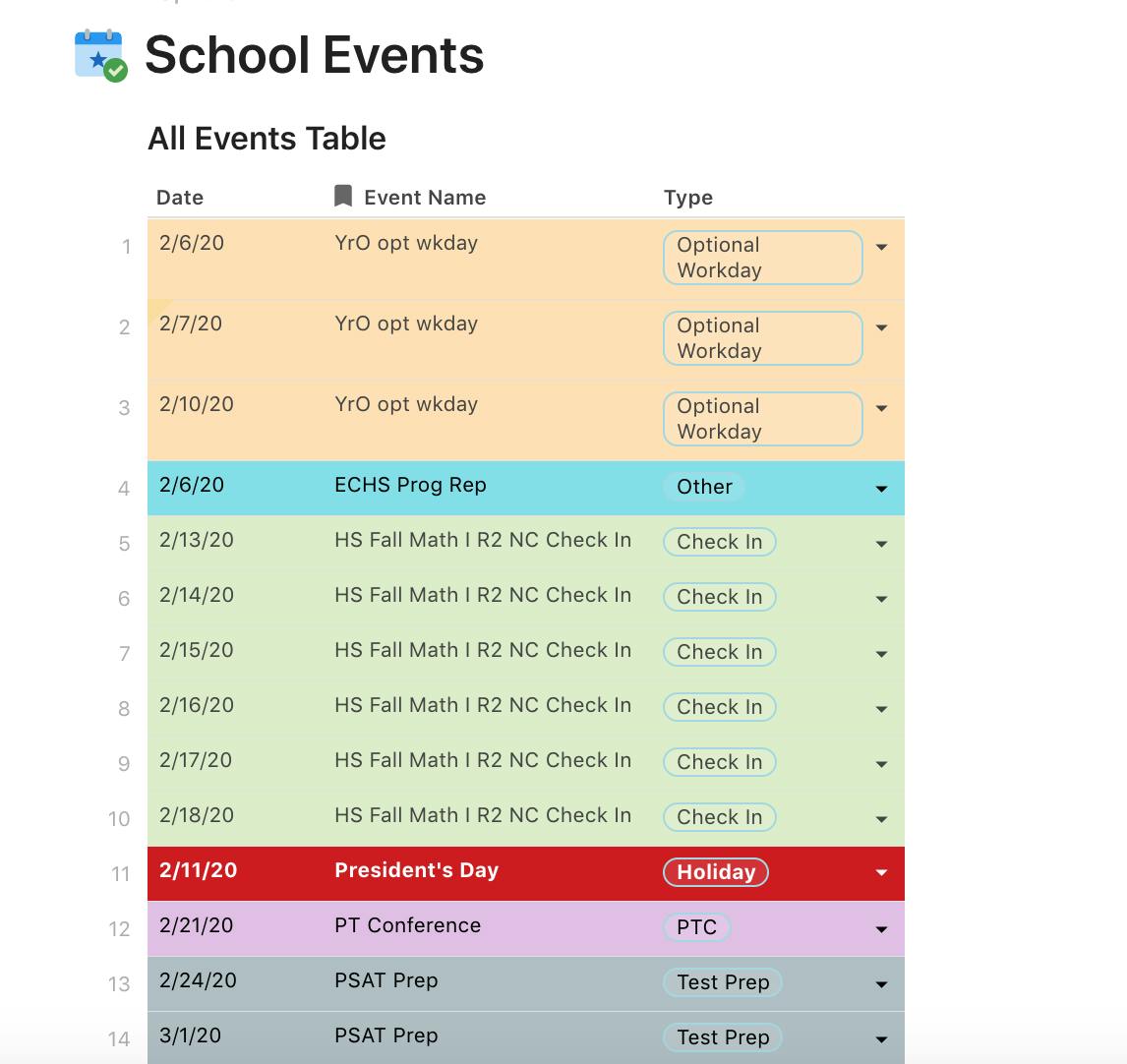Screen dimensions: 1127x1064
Task: Click HS Fall Math event name in row 5
Action: pos(483,540)
